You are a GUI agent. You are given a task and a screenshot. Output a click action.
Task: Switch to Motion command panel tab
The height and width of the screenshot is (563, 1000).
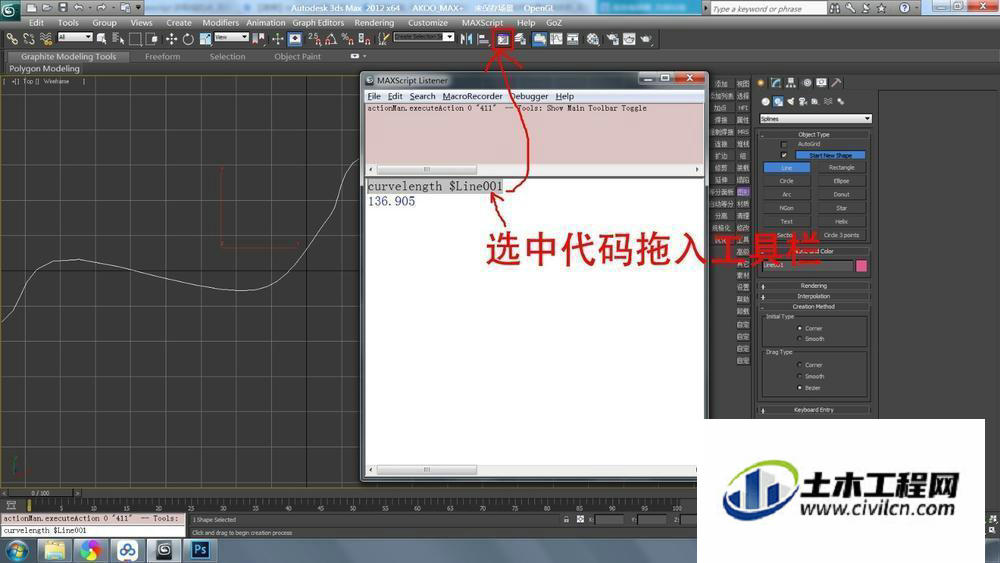(807, 83)
